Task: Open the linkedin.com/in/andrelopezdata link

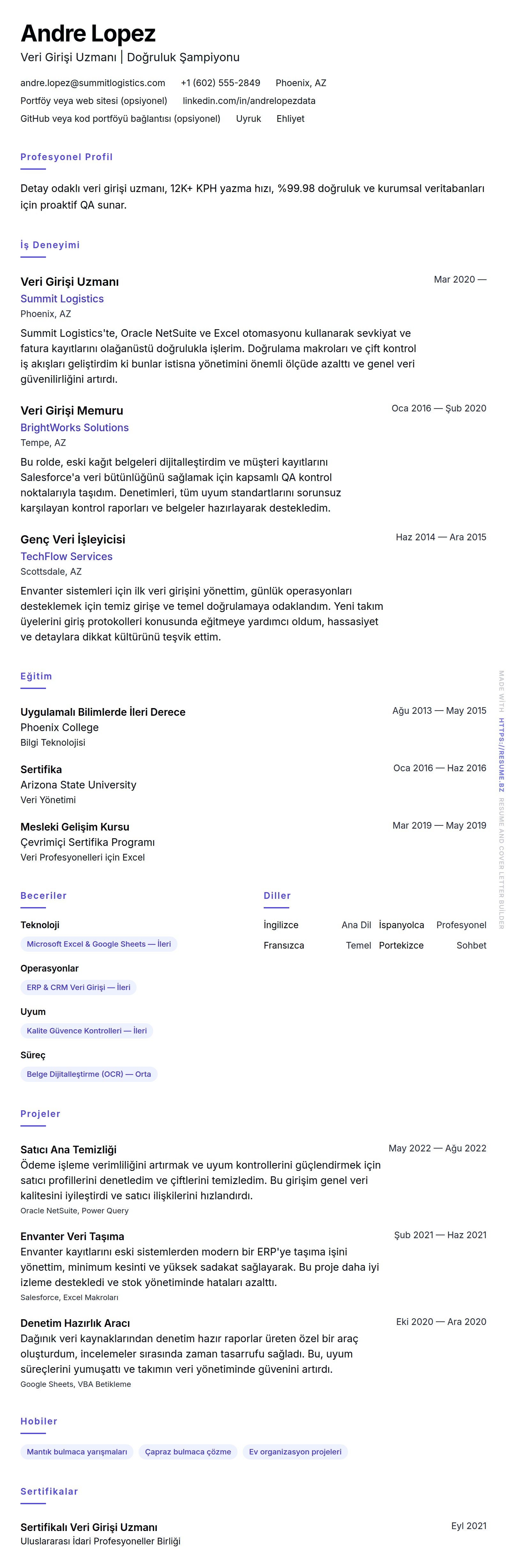Action: (x=249, y=101)
